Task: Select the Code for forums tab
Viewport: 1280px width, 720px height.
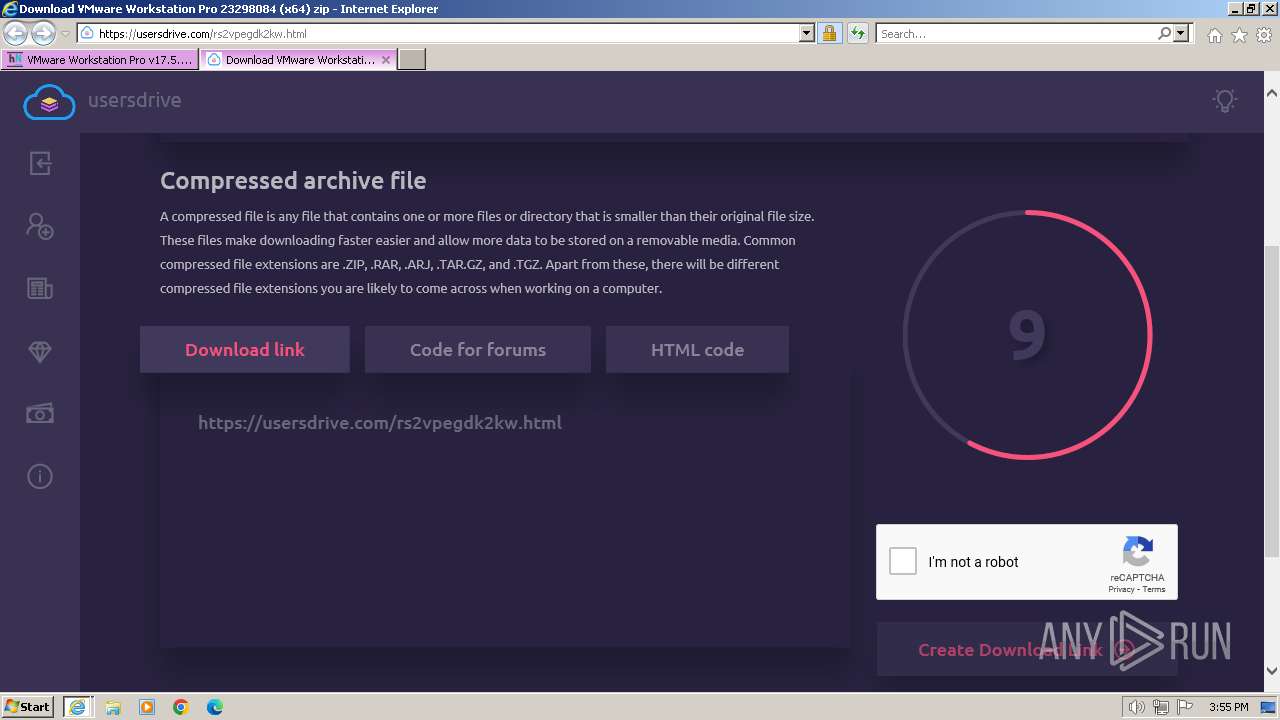Action: [478, 349]
